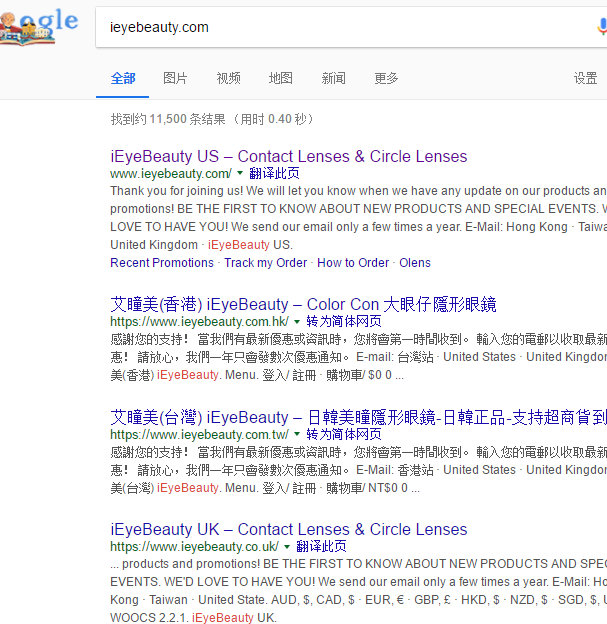The height and width of the screenshot is (624, 607).
Task: Open the Track my Order sitelink
Action: click(265, 263)
